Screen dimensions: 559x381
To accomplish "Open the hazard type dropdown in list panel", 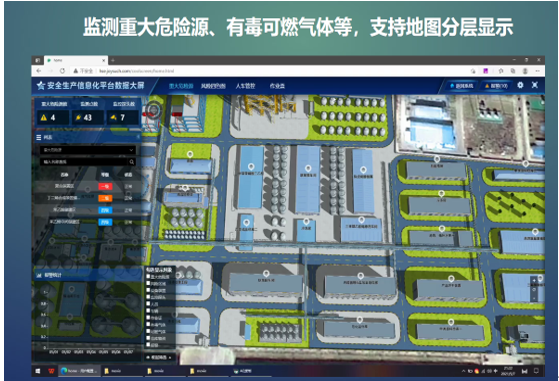I will tap(88, 150).
